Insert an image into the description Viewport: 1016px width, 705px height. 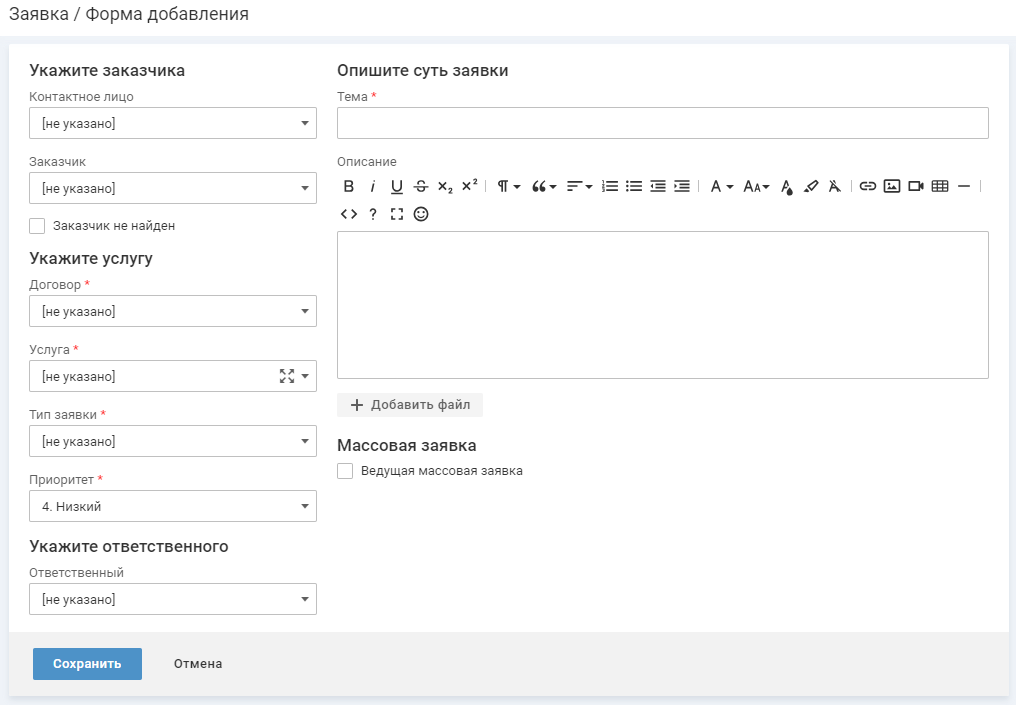tap(892, 186)
